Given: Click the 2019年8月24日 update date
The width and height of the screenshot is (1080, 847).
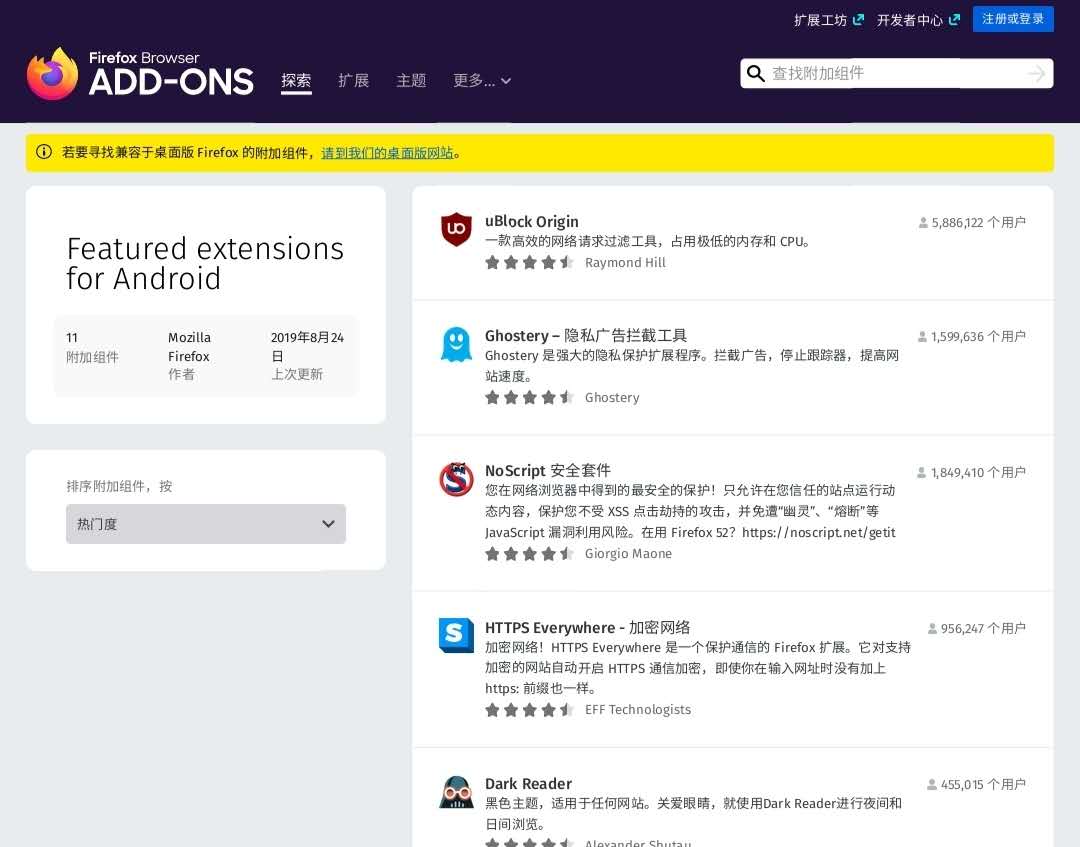Looking at the screenshot, I should (307, 347).
